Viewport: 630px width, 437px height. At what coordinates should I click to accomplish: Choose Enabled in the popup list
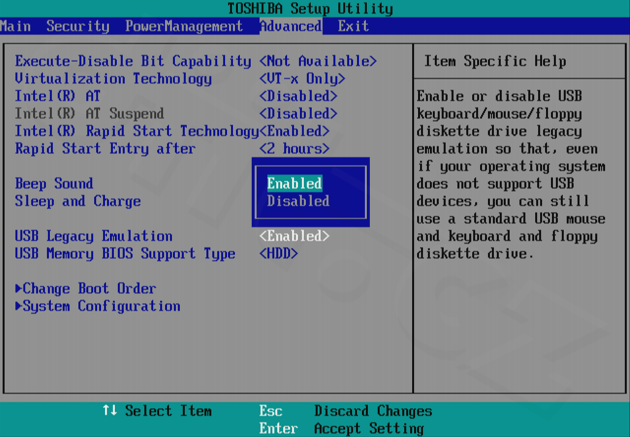tap(295, 183)
